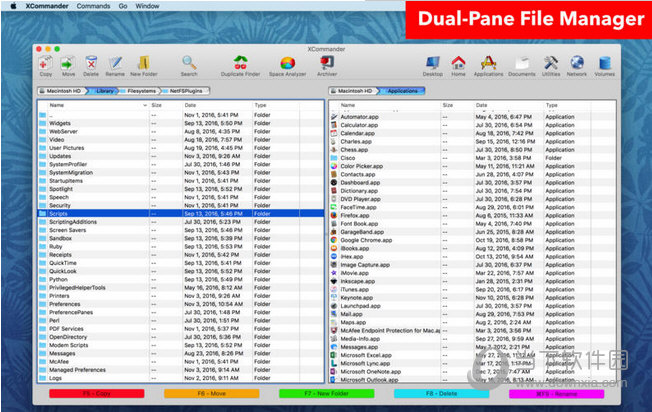Click the Move toolbar icon
652x412 pixels.
(x=68, y=66)
